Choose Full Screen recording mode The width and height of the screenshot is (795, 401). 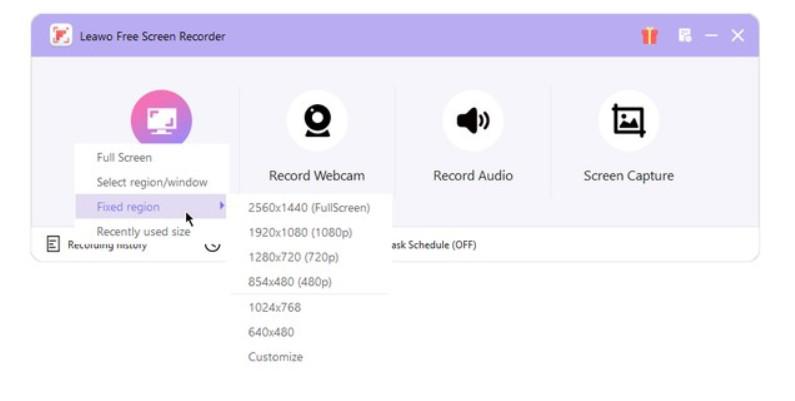124,157
